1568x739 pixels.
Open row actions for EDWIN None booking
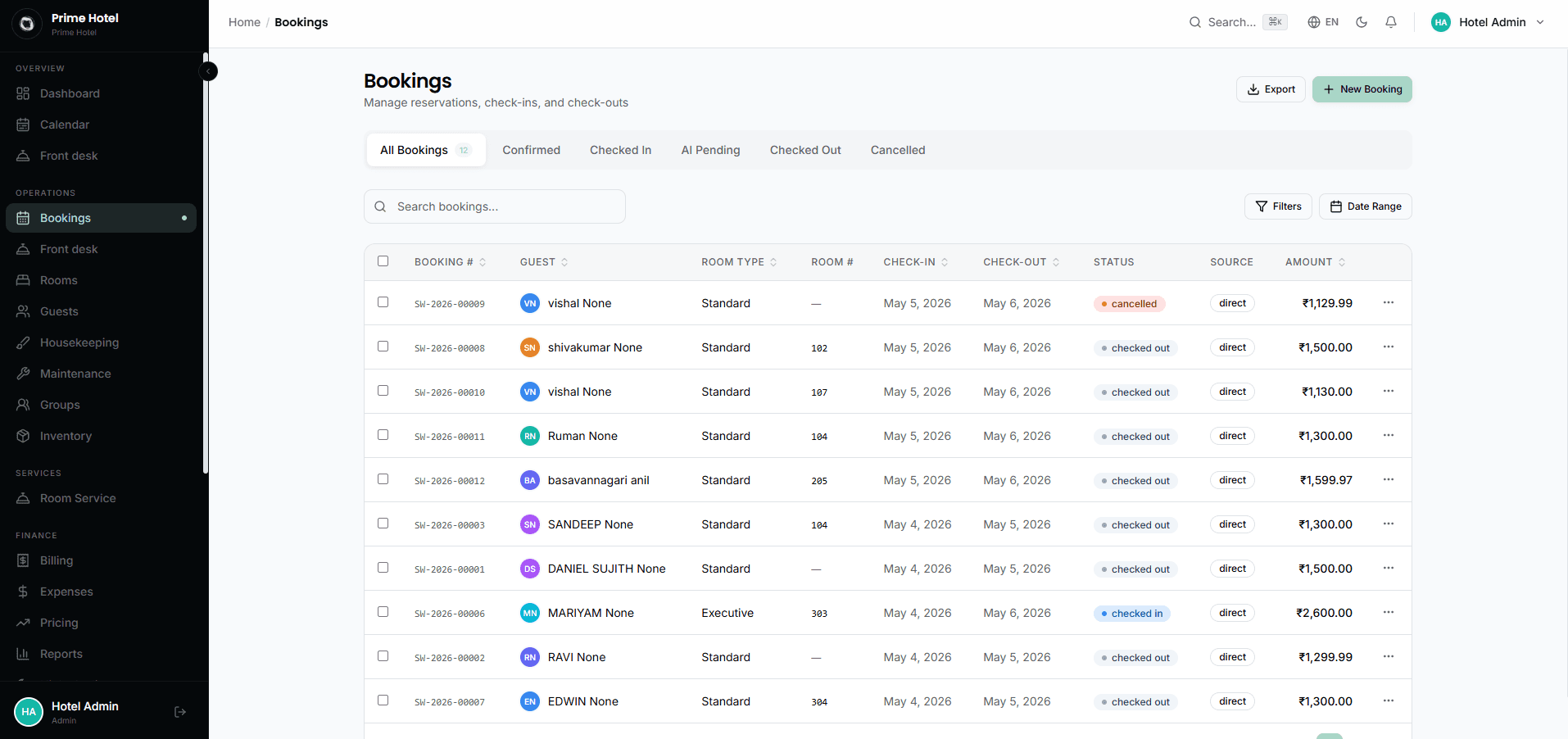click(x=1389, y=701)
